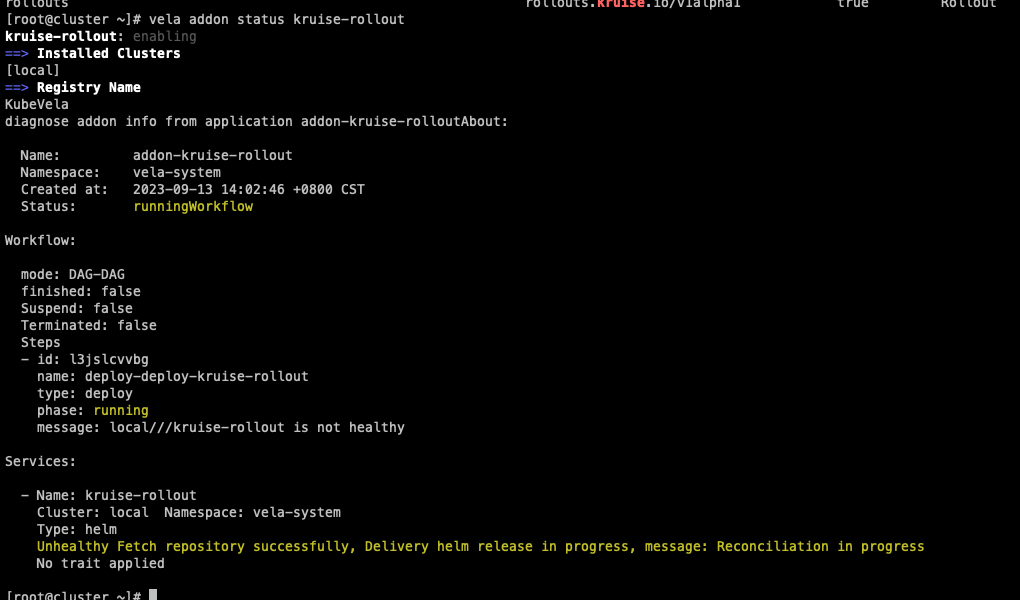Click the 'vela addon status kruise-rollout' command
This screenshot has height=600, width=1020.
pos(276,20)
